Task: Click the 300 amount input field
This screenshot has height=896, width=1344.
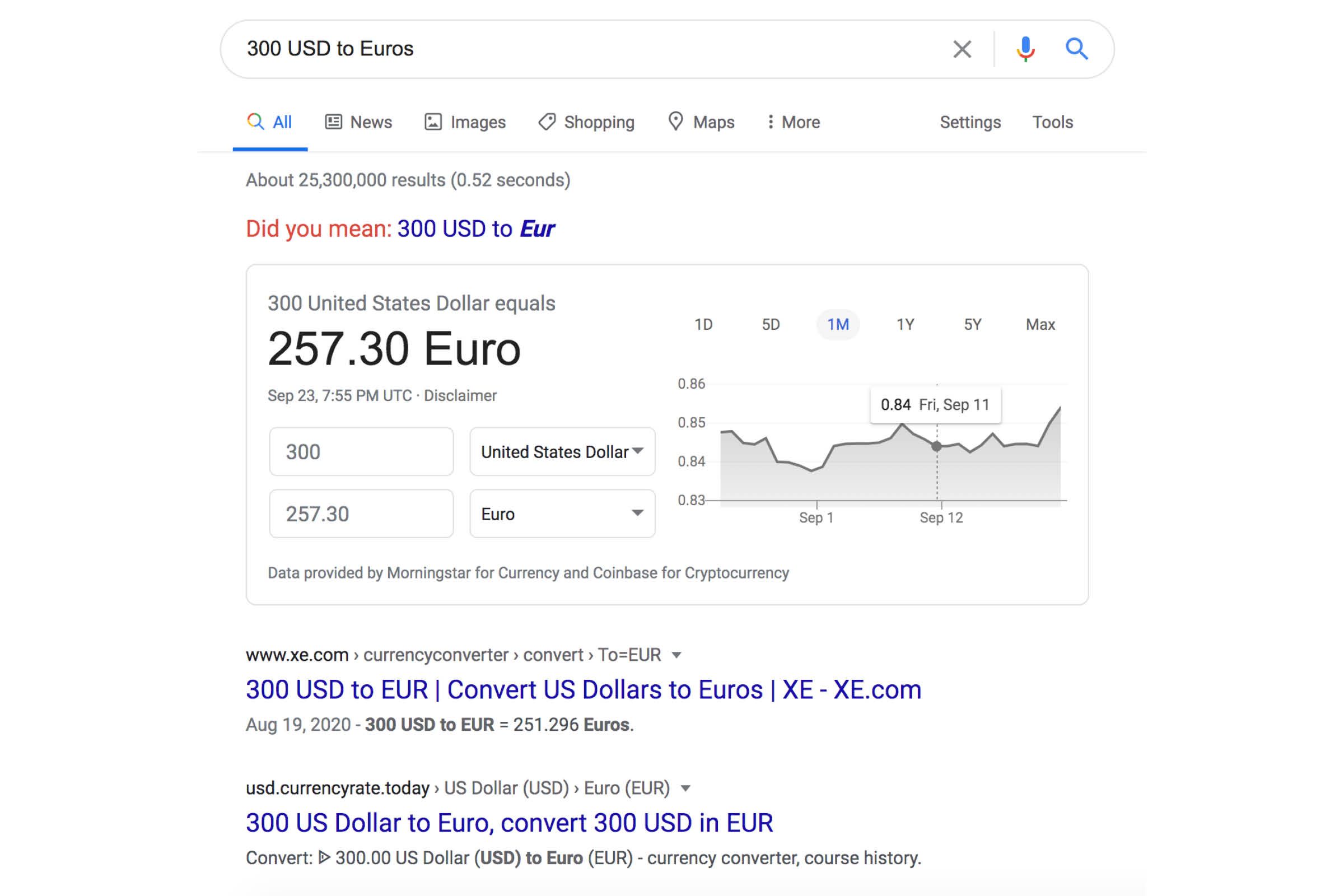Action: pos(361,451)
